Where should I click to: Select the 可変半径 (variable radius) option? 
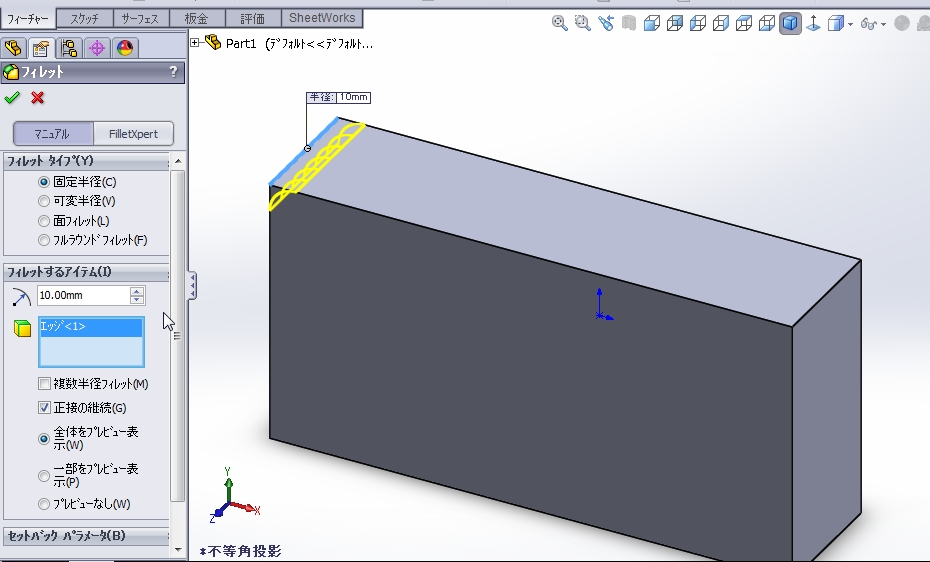[x=43, y=201]
